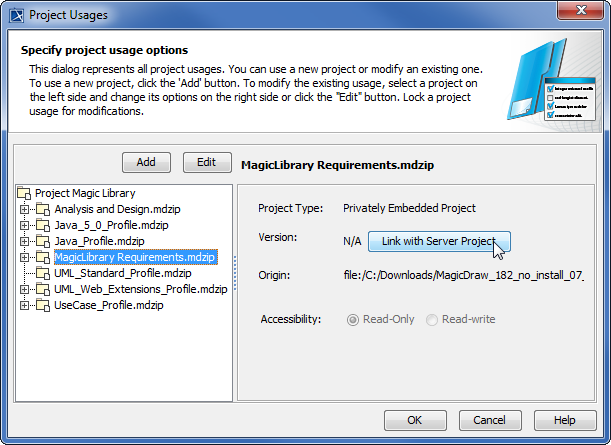
Task: Click the MagicLibrary Requirements.mdzip heading
Action: click(x=337, y=165)
